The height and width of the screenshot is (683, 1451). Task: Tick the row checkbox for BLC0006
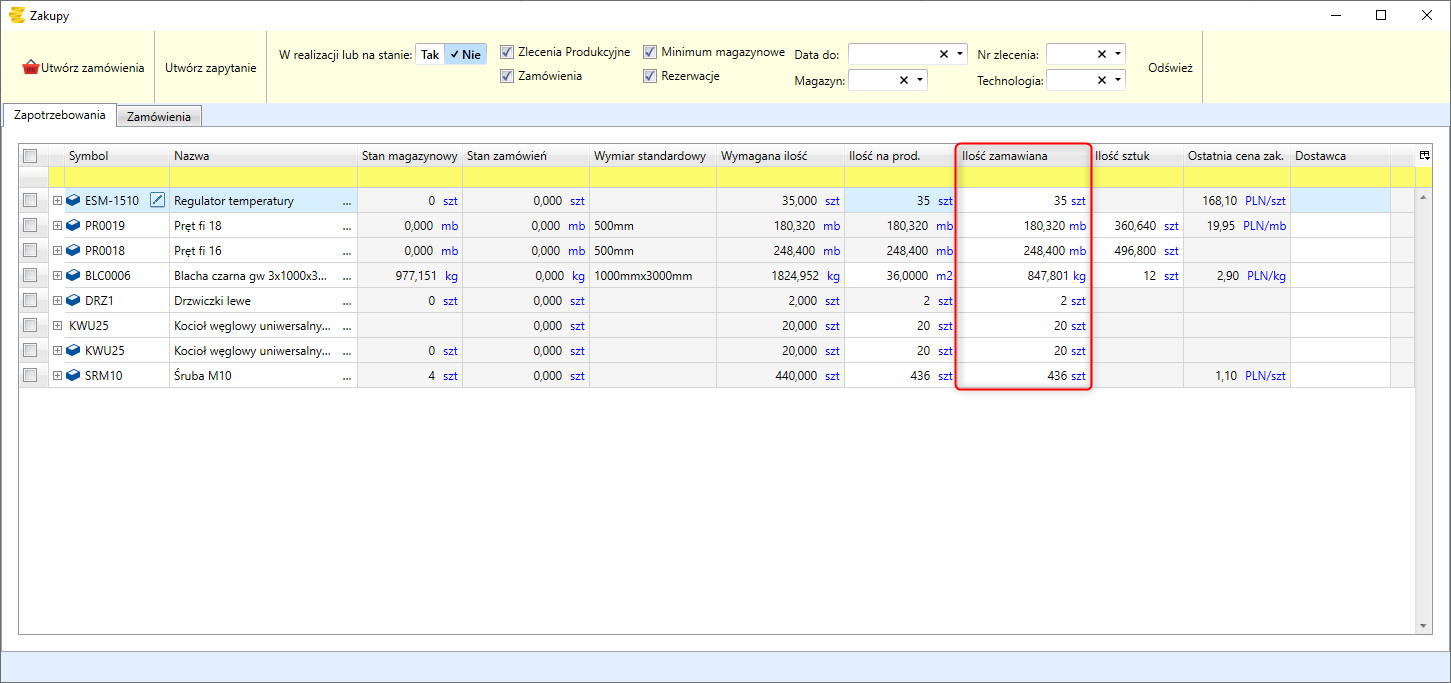(30, 275)
